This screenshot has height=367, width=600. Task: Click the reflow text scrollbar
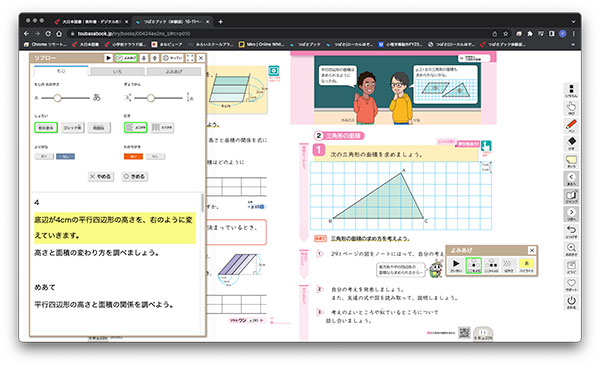pyautogui.click(x=202, y=203)
